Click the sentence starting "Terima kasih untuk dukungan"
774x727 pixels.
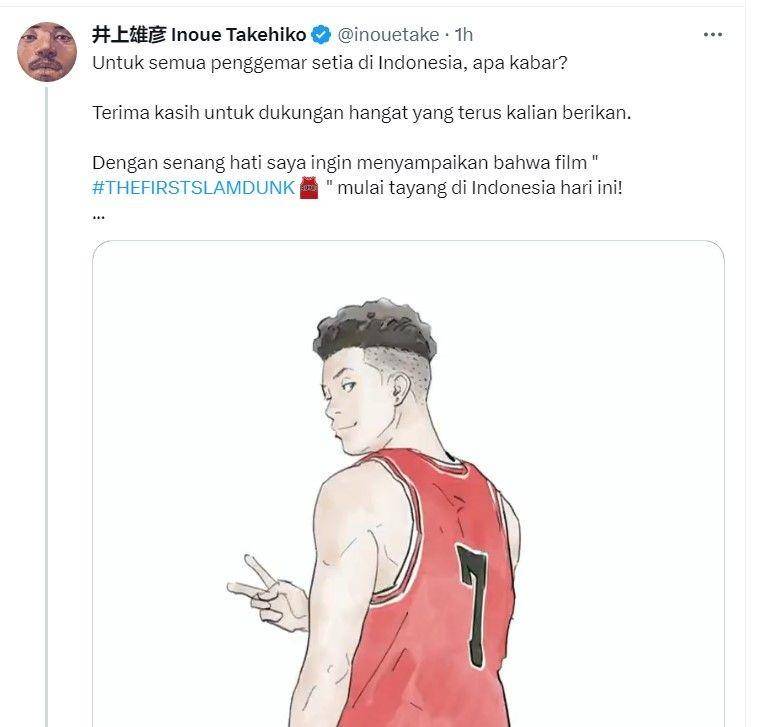click(362, 113)
